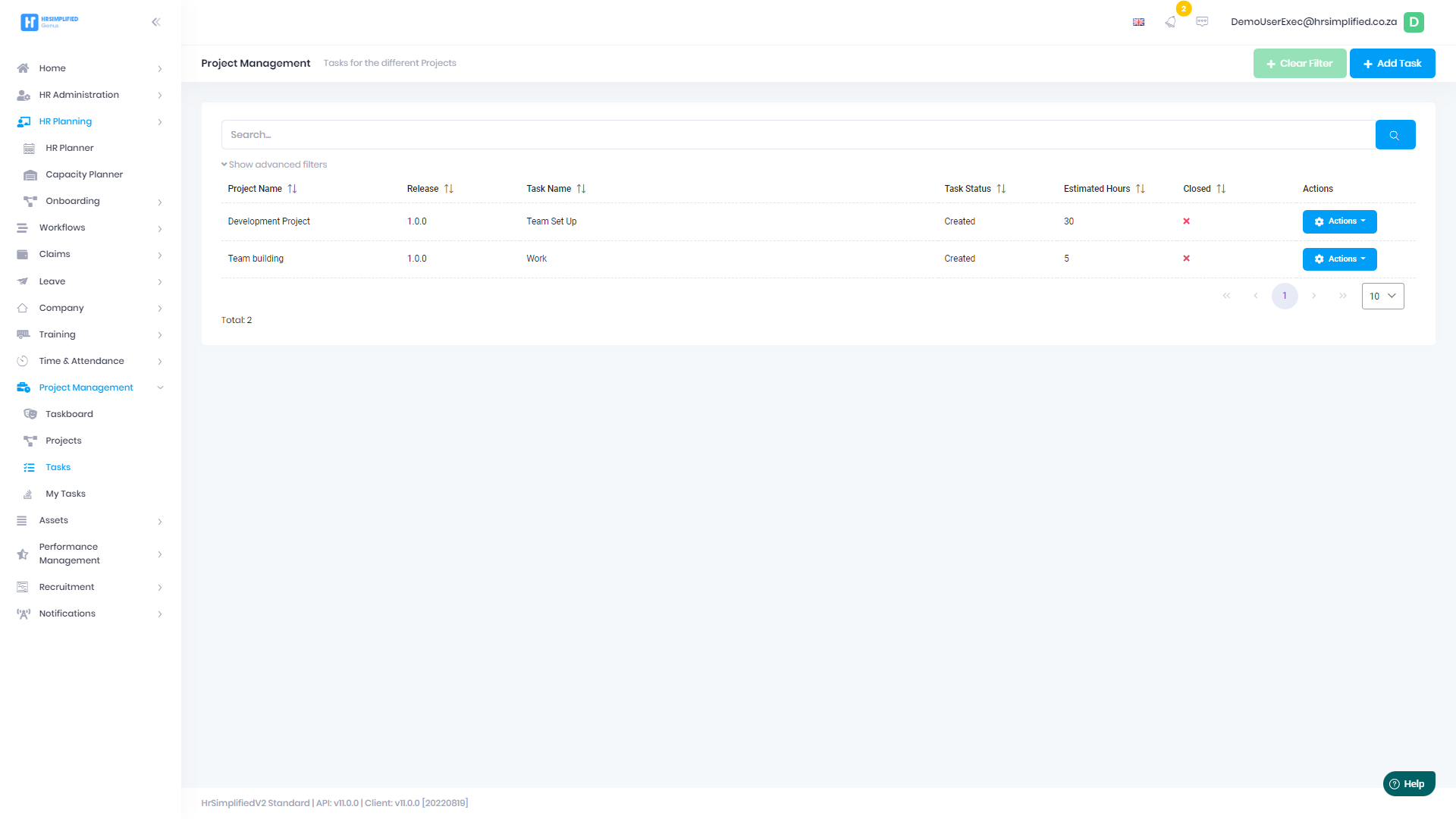Click the language flag icon

click(1138, 22)
